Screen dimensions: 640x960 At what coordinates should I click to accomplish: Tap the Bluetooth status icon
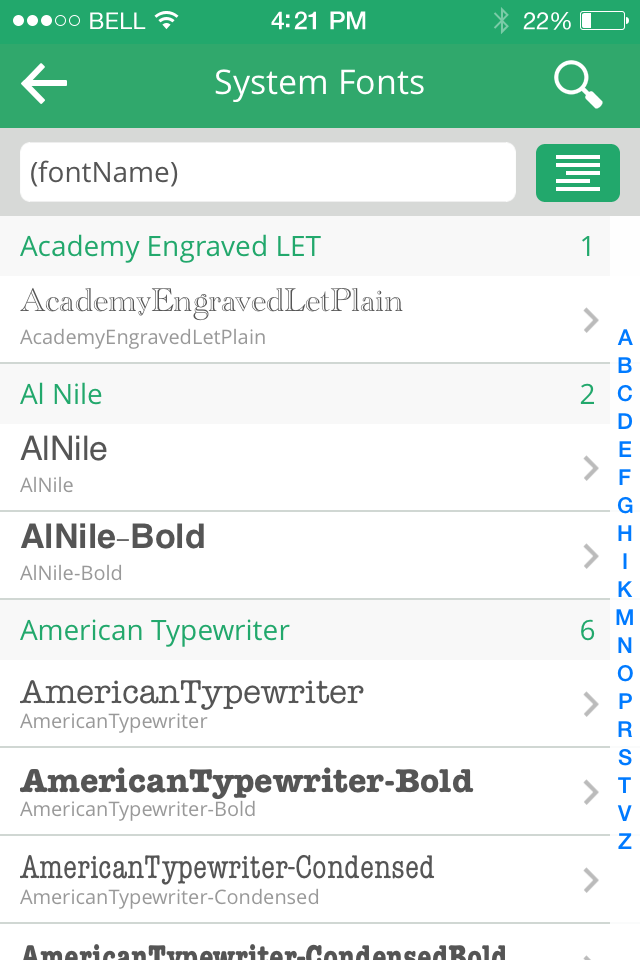tap(501, 21)
